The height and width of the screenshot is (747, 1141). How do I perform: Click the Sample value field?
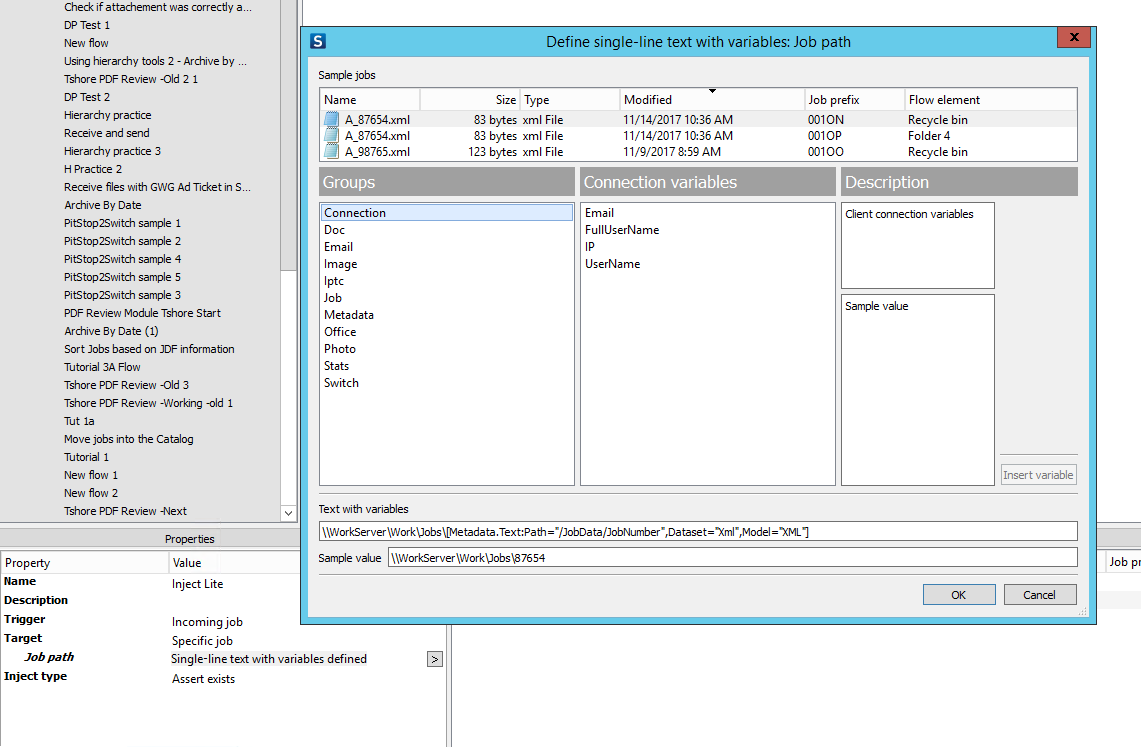[x=732, y=558]
